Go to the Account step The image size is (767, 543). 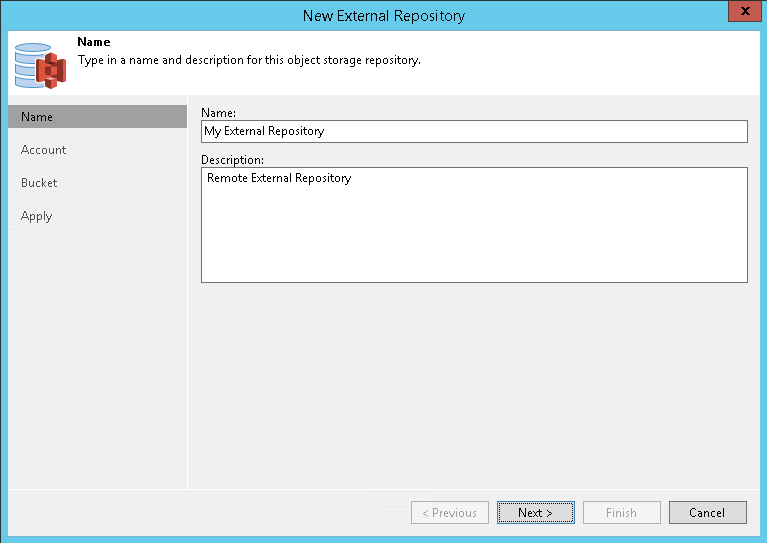tap(44, 150)
